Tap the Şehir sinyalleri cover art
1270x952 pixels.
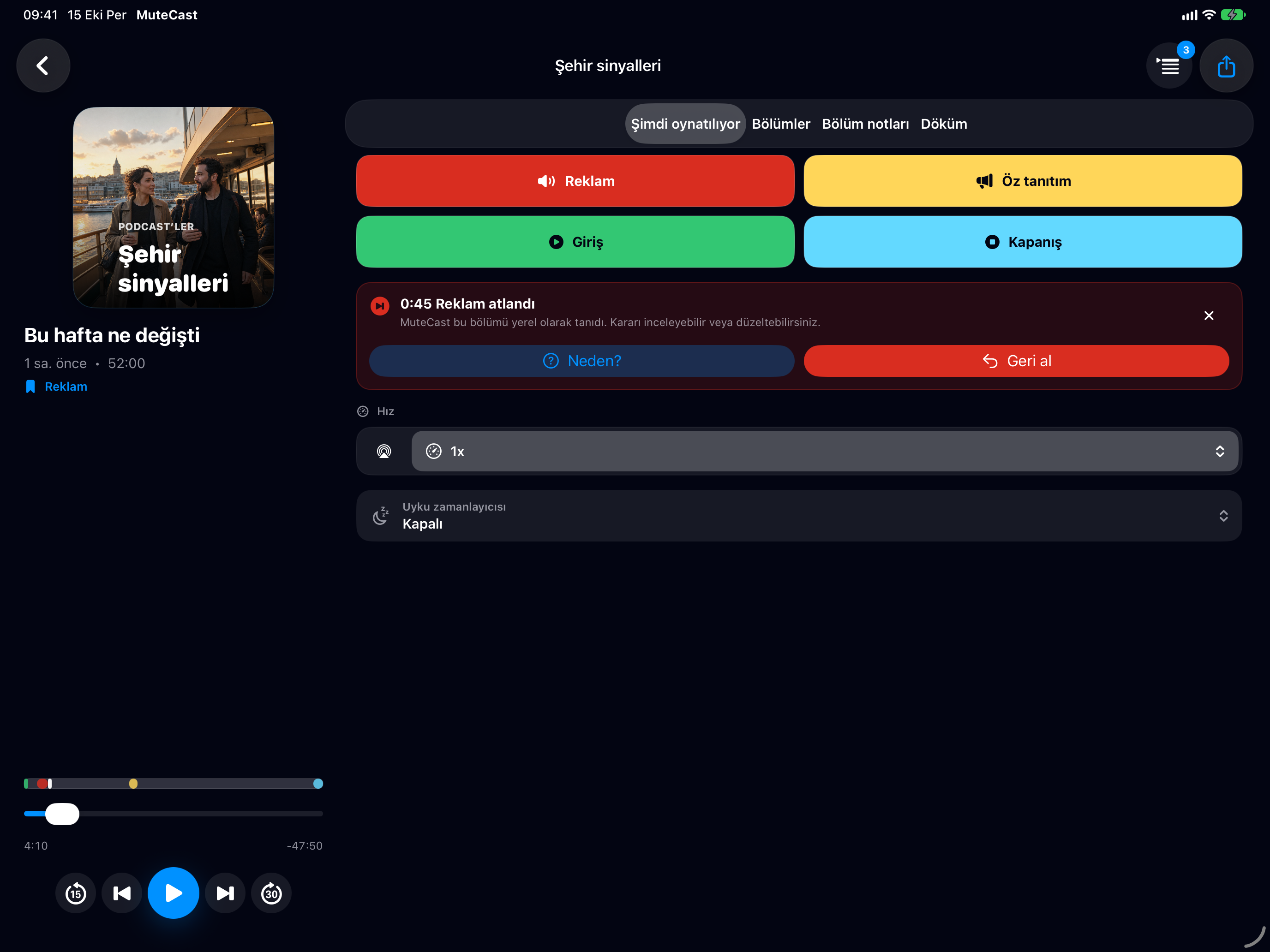pos(174,207)
